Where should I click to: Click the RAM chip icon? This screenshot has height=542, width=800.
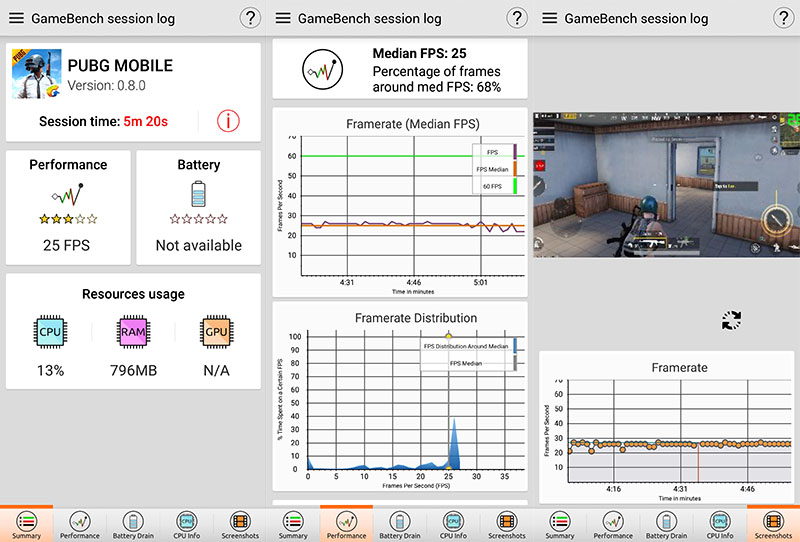tap(133, 332)
